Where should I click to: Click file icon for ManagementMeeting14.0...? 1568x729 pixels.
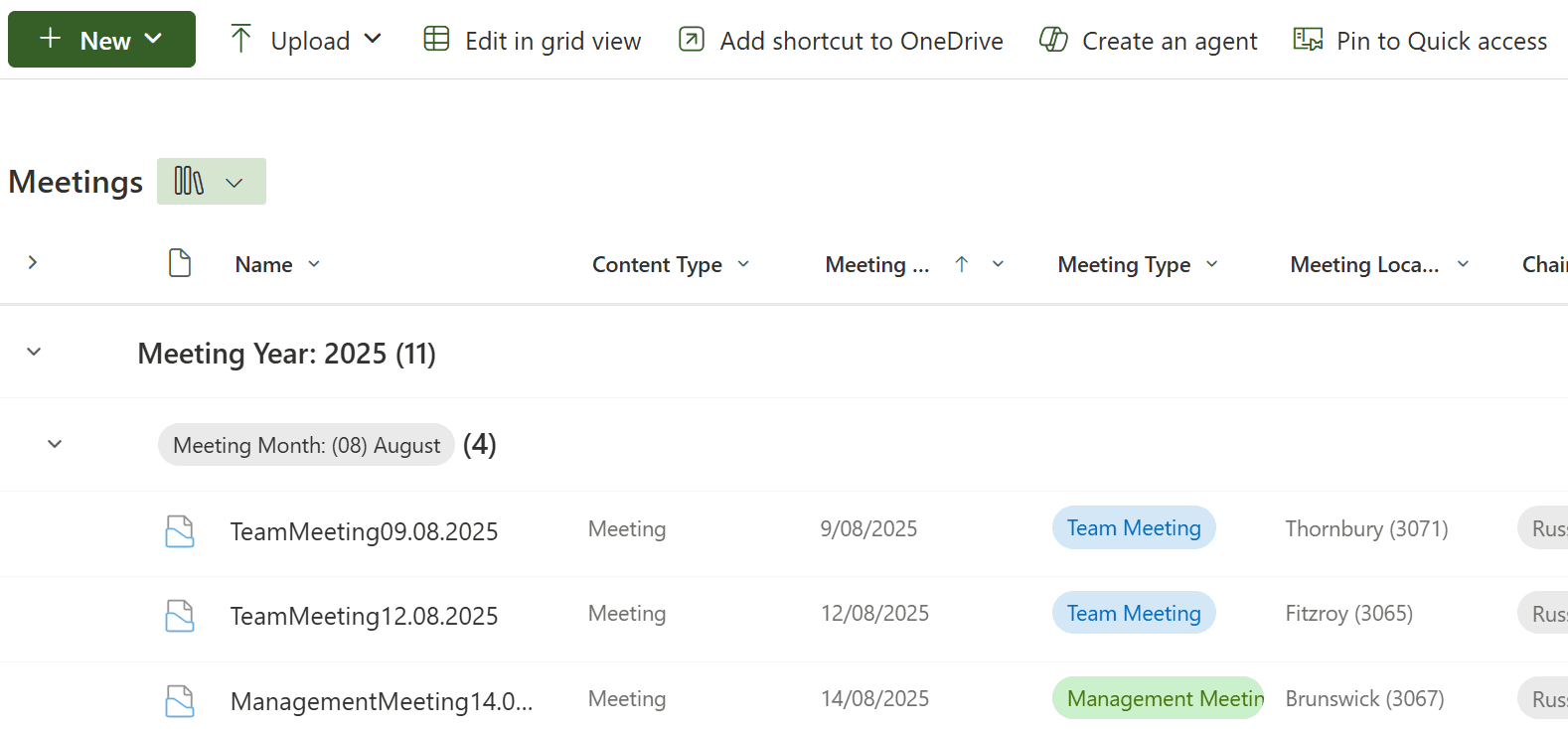pos(180,701)
